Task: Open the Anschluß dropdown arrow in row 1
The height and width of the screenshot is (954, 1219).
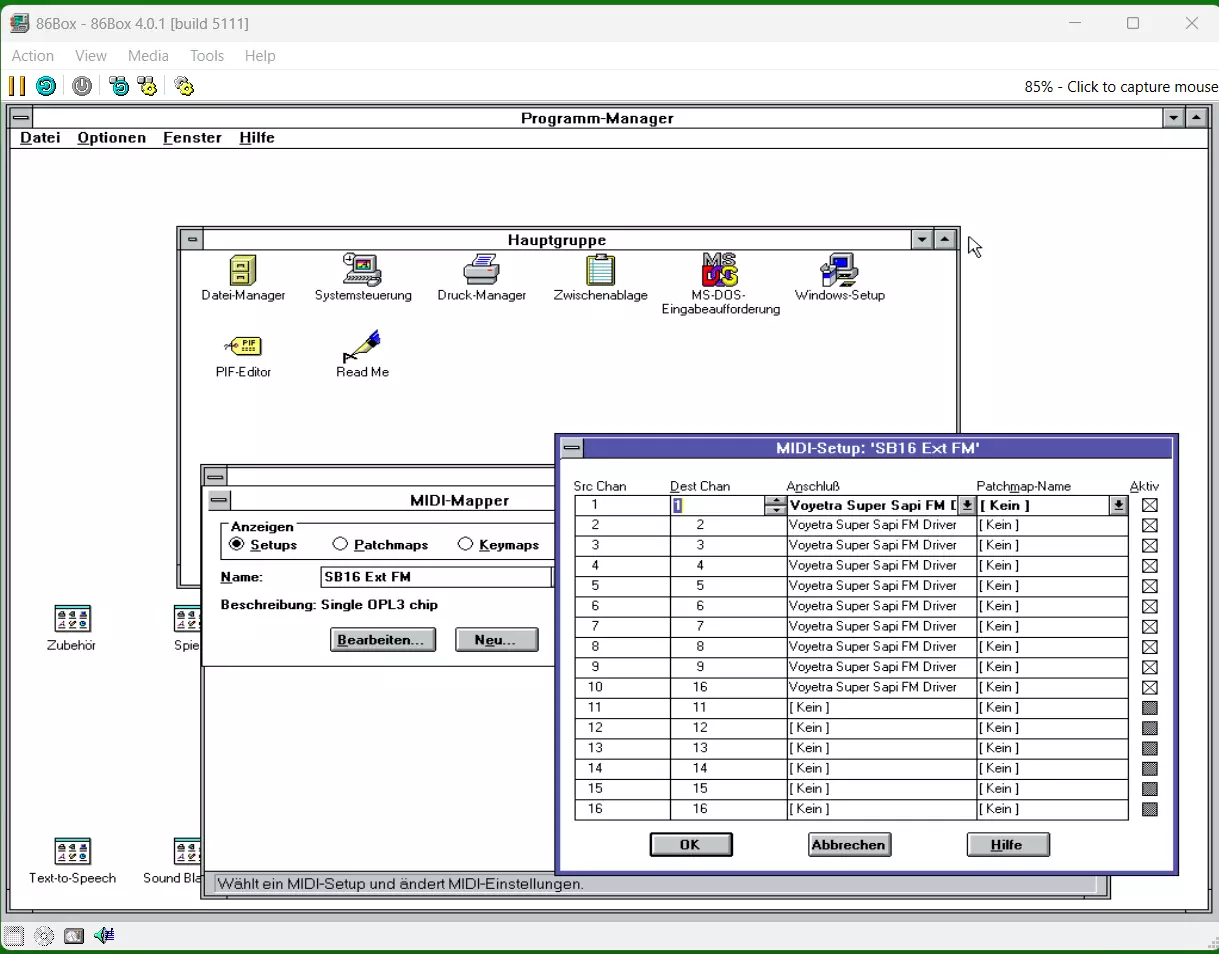Action: pos(966,506)
